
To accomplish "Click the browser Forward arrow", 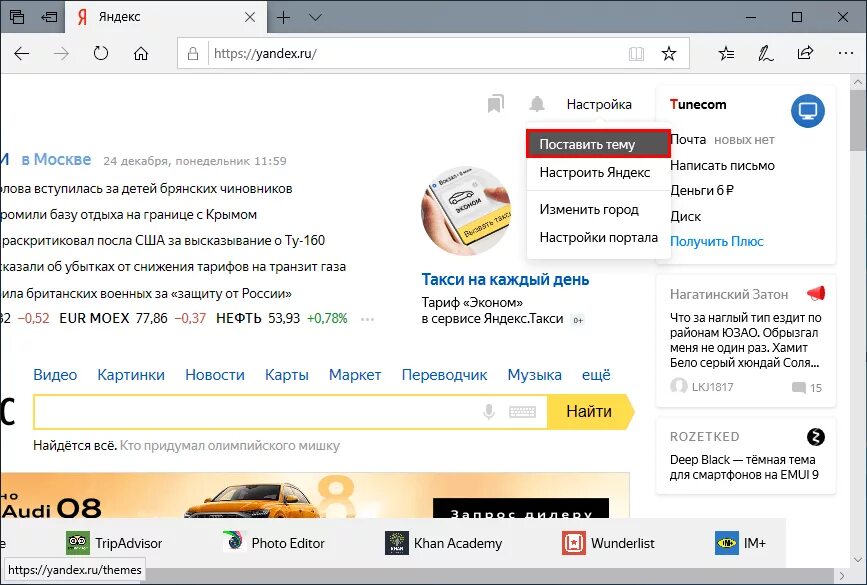I will coord(61,54).
